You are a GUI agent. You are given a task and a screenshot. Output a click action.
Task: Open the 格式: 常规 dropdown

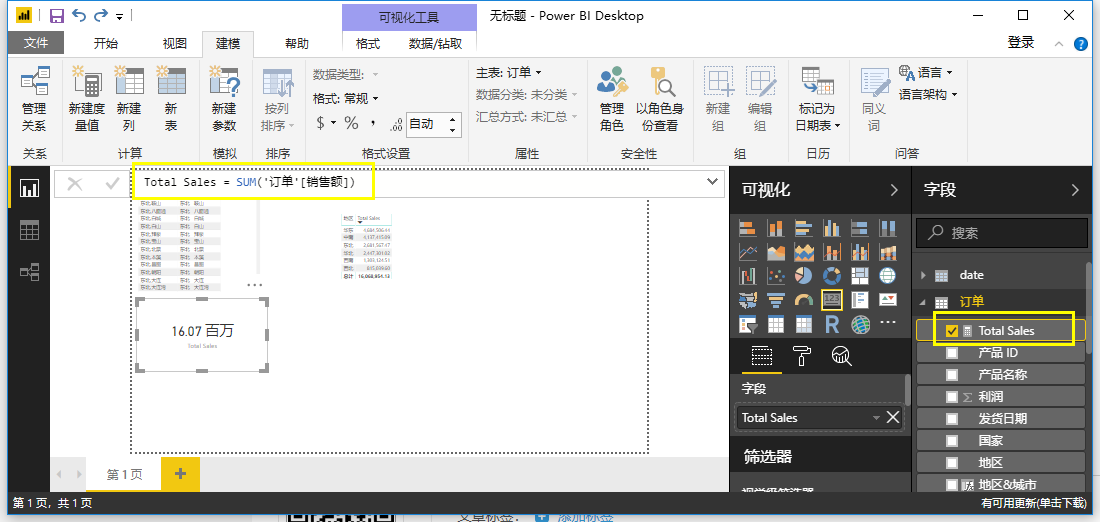[x=346, y=99]
